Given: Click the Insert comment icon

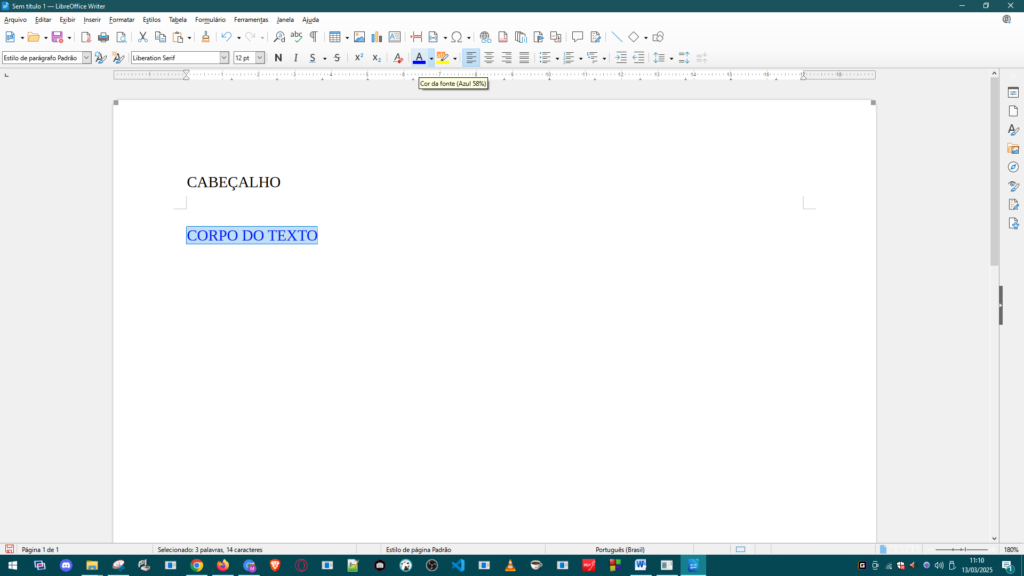Looking at the screenshot, I should (577, 37).
